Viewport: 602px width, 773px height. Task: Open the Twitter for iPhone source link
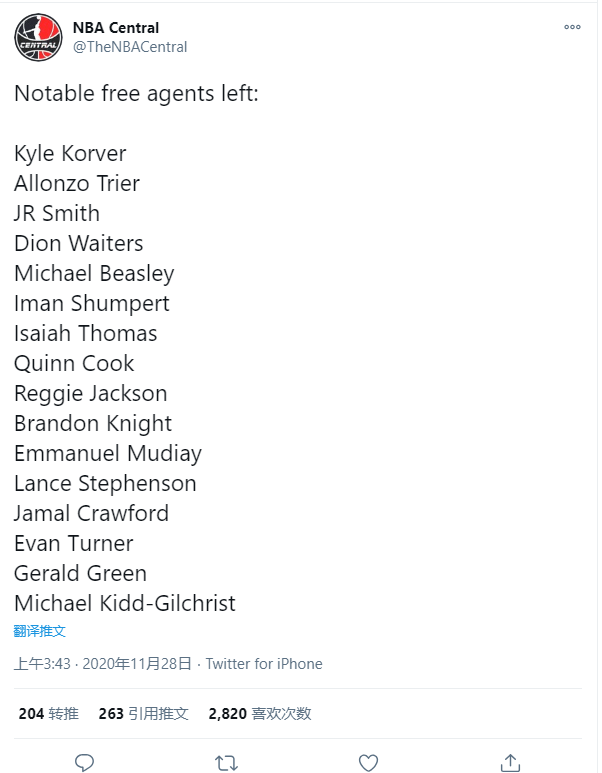pyautogui.click(x=264, y=664)
